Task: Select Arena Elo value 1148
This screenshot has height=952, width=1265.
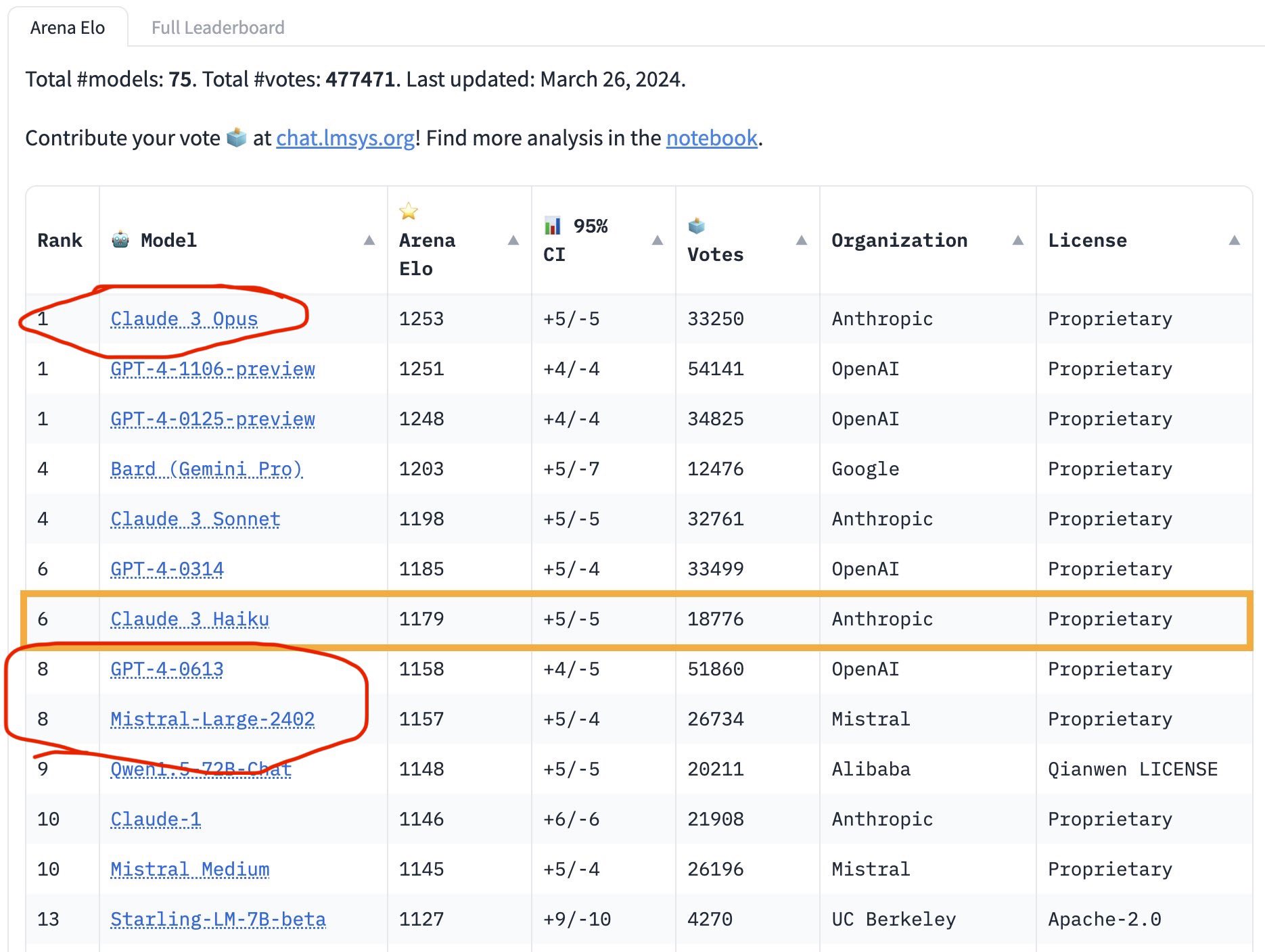Action: pos(421,769)
